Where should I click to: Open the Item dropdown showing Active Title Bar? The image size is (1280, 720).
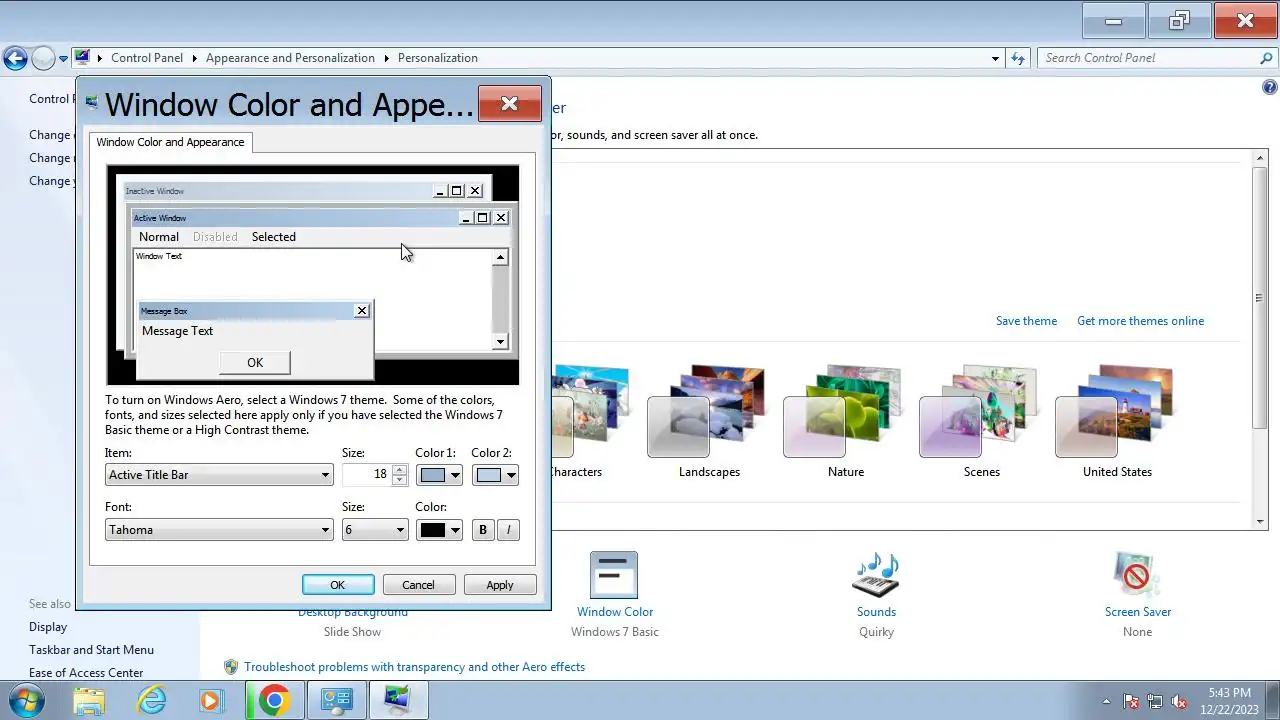pos(219,475)
